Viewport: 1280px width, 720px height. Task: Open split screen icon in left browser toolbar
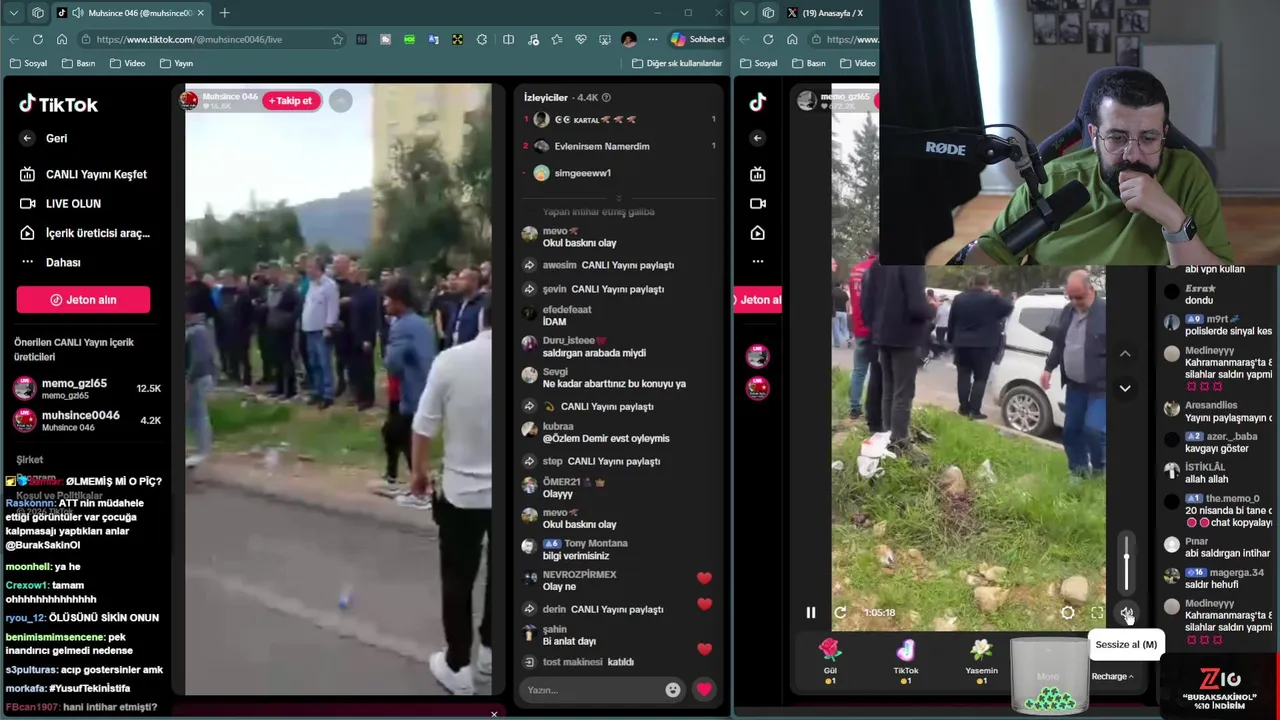point(508,39)
